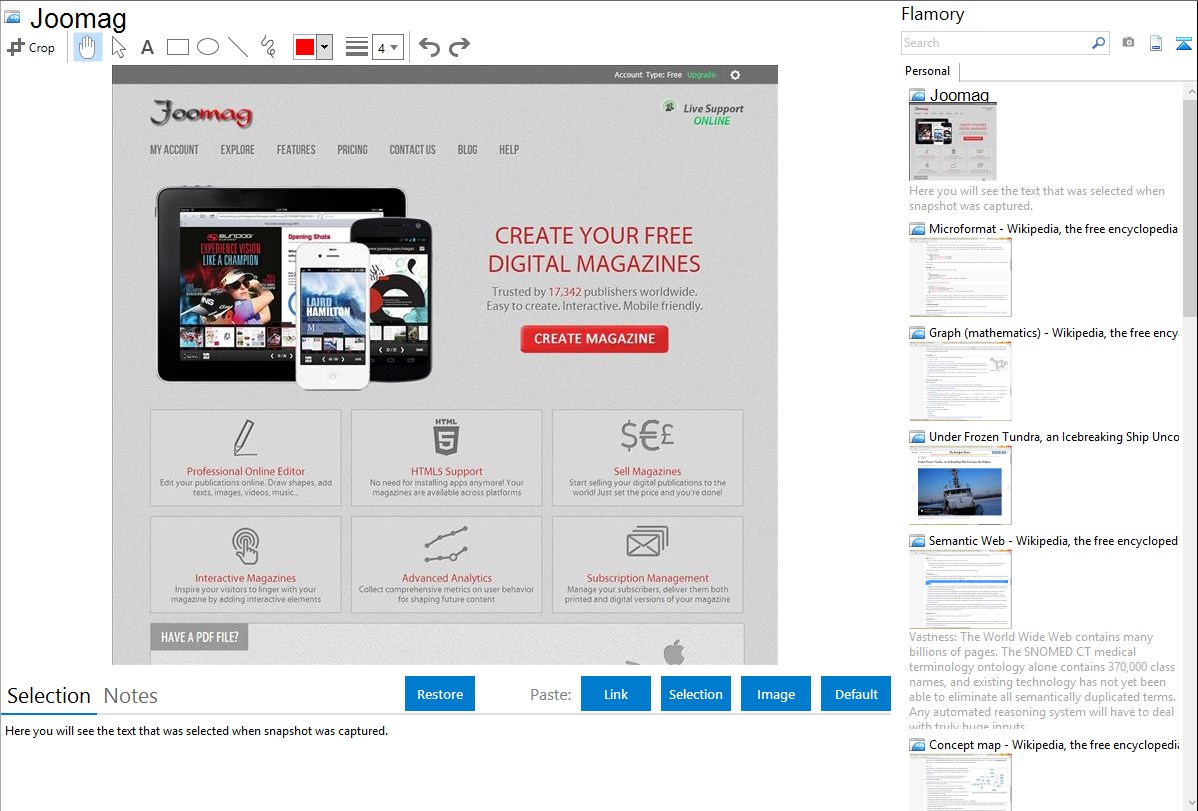Click the line thickness icon
Image resolution: width=1198 pixels, height=811 pixels.
coord(357,47)
